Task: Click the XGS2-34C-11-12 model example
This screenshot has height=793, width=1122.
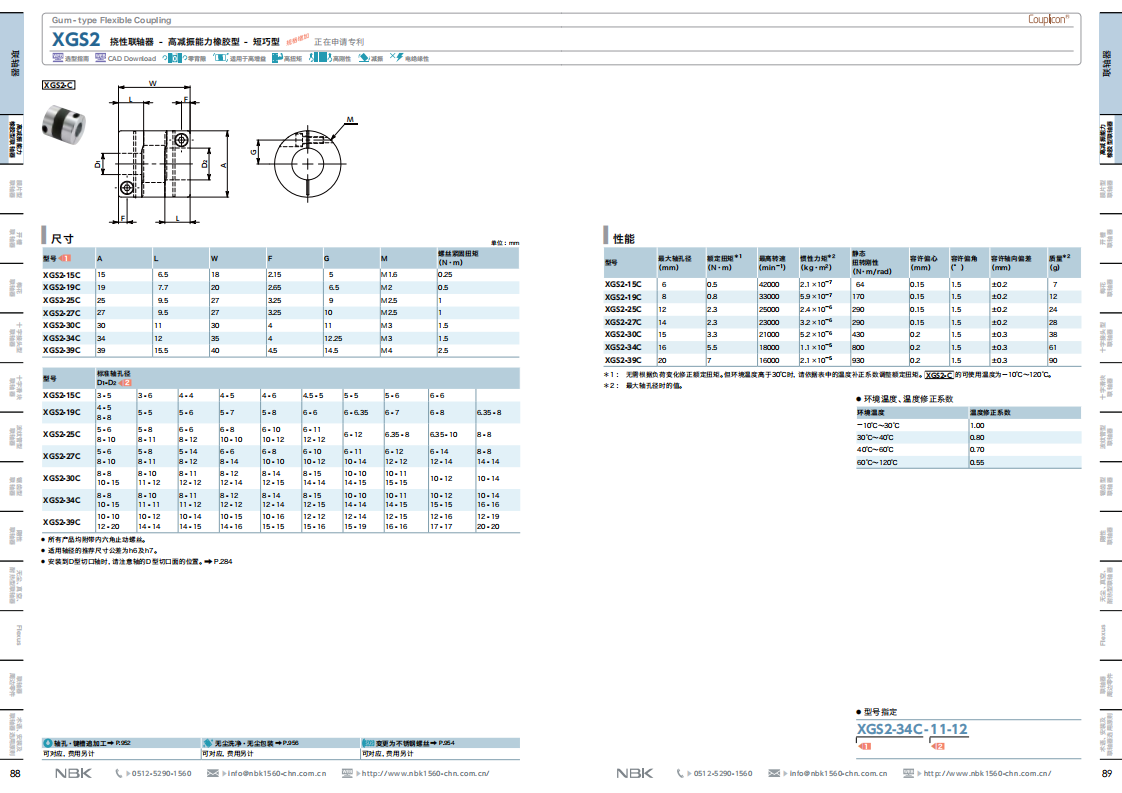Action: coord(912,729)
